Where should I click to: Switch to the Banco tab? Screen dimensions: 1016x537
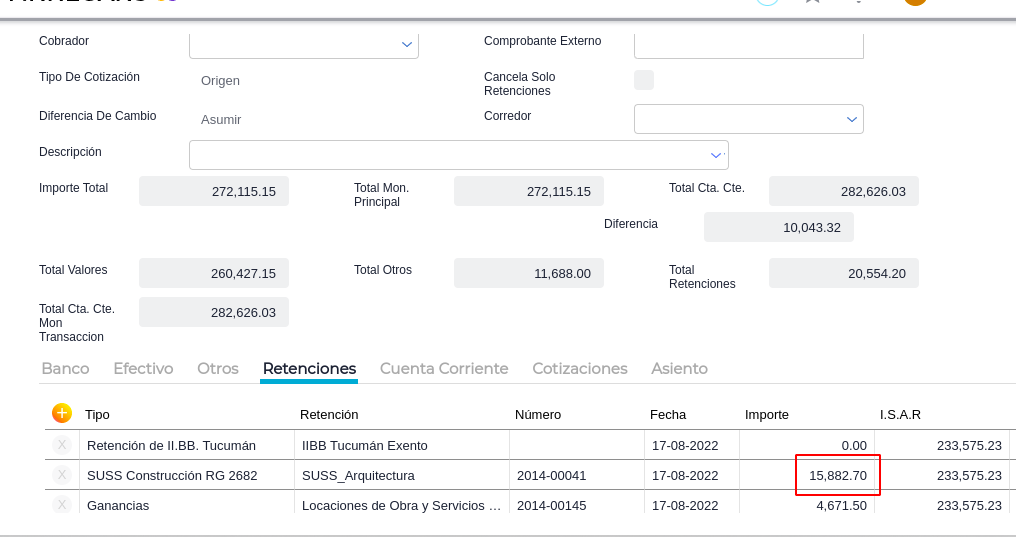click(65, 369)
